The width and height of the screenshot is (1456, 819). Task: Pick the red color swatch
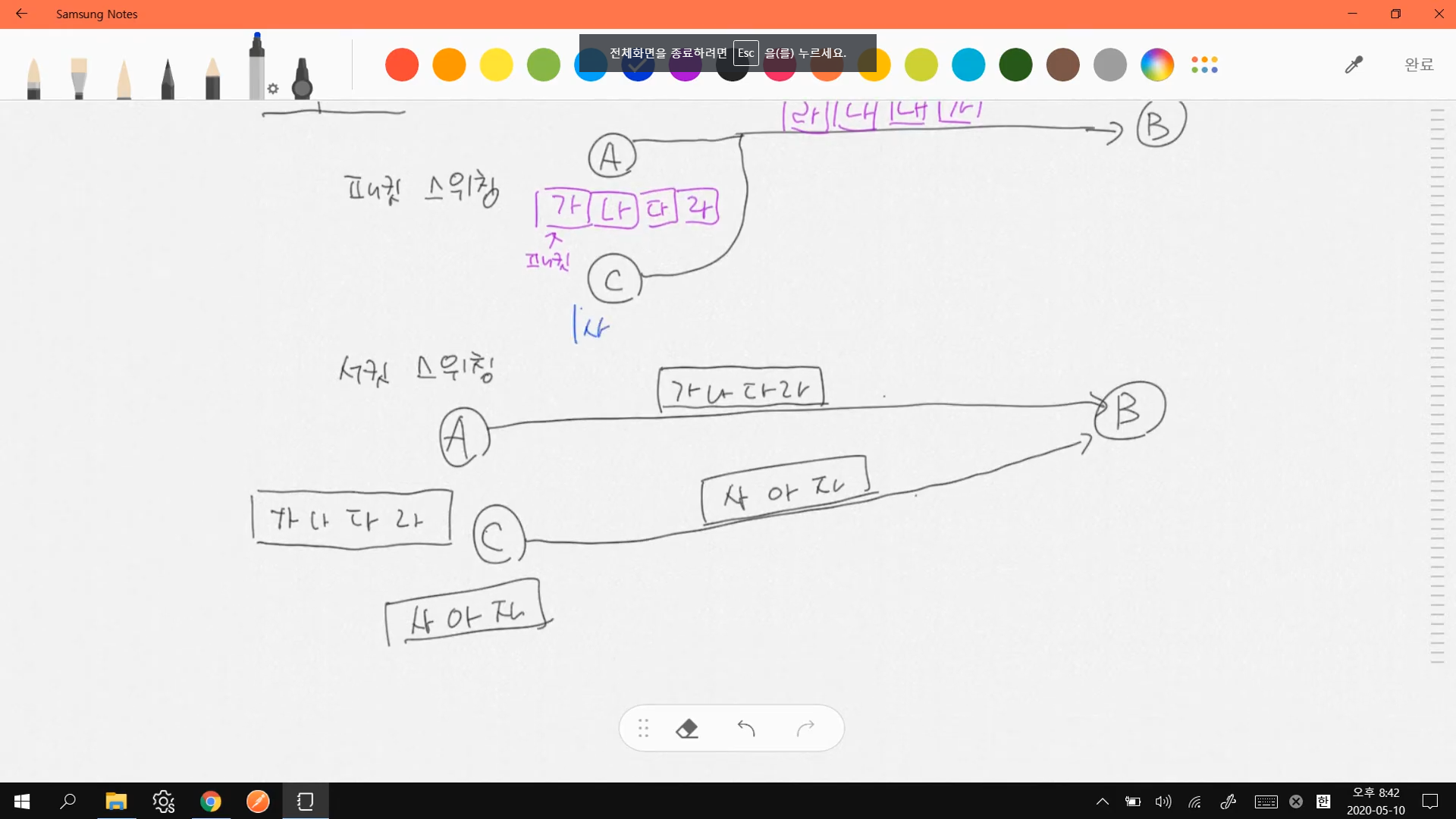(402, 64)
